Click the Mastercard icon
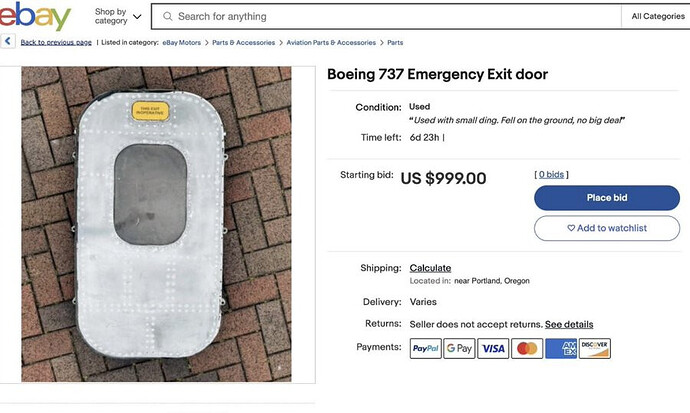690x413 pixels. (x=527, y=348)
